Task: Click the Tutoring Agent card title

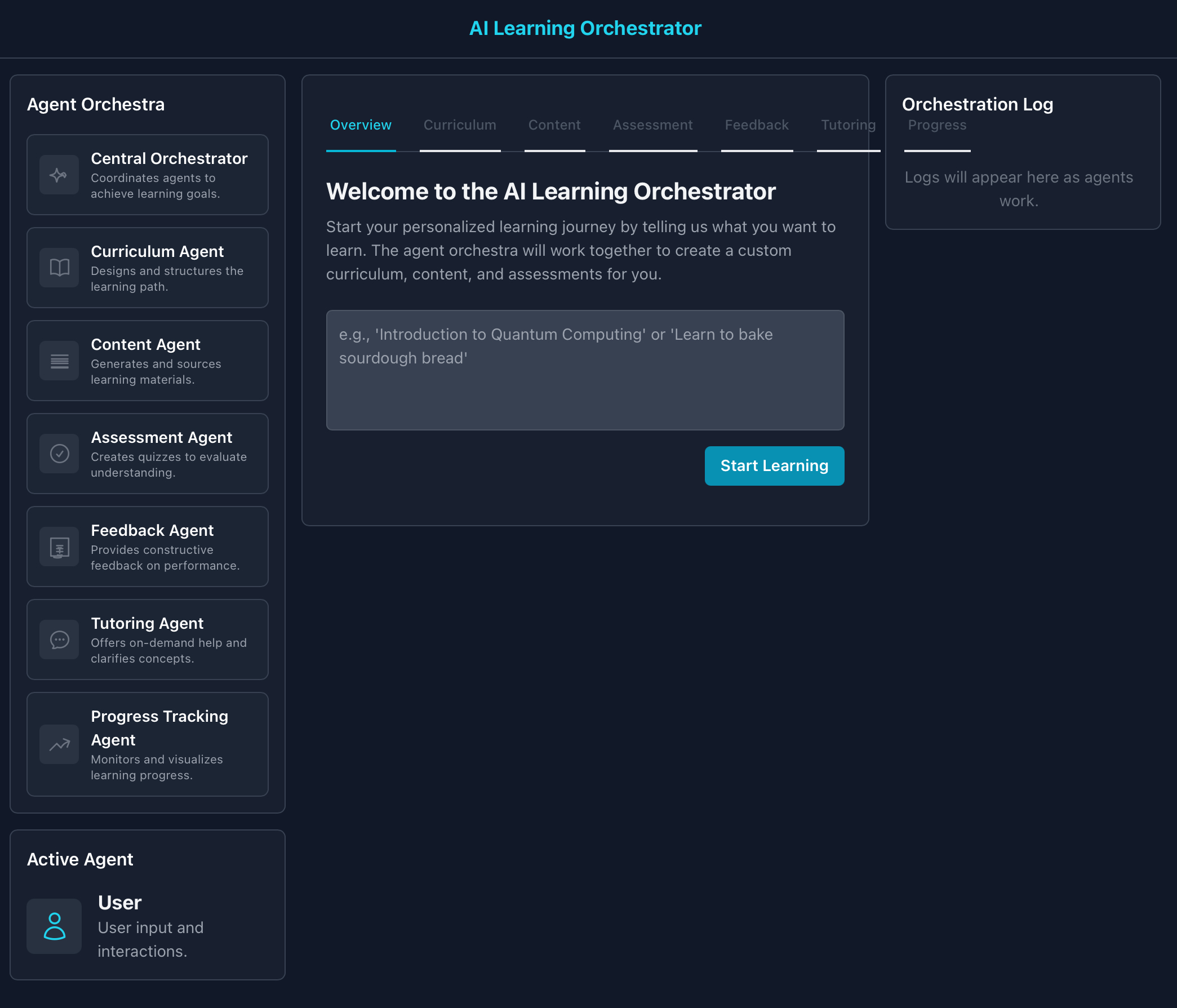Action: click(147, 623)
